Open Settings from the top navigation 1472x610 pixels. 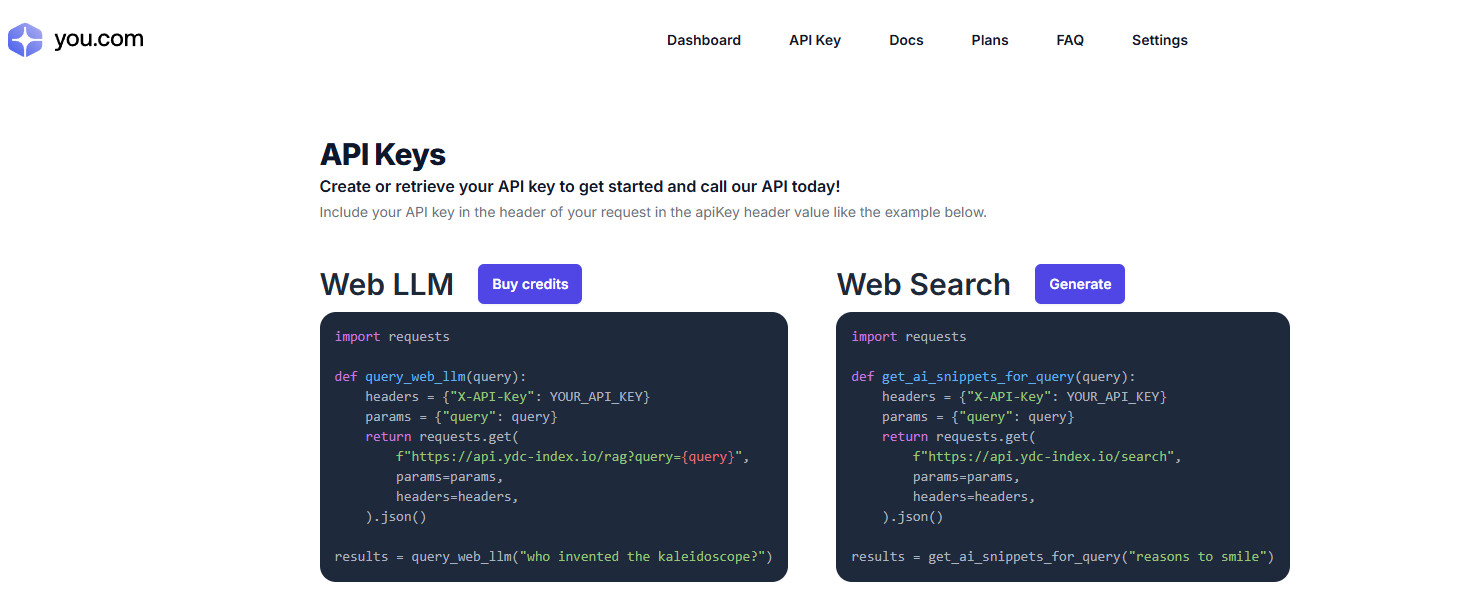coord(1160,41)
